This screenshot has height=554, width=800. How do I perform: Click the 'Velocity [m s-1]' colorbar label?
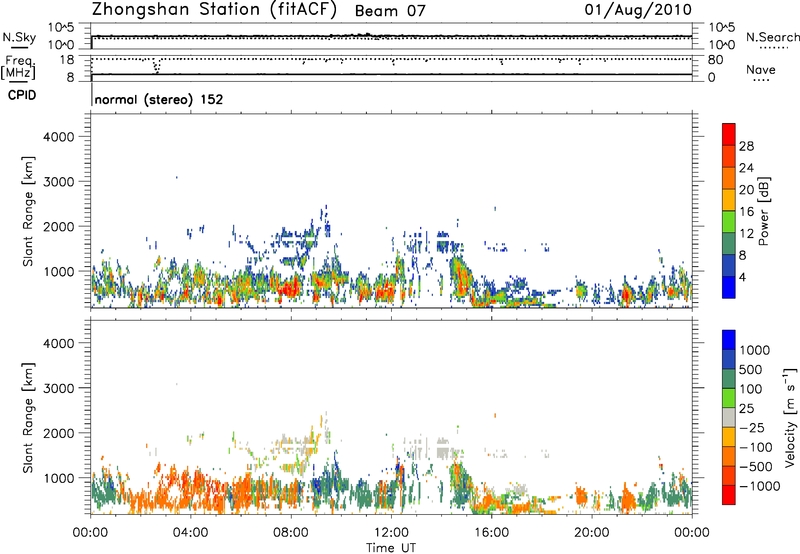click(x=790, y=417)
